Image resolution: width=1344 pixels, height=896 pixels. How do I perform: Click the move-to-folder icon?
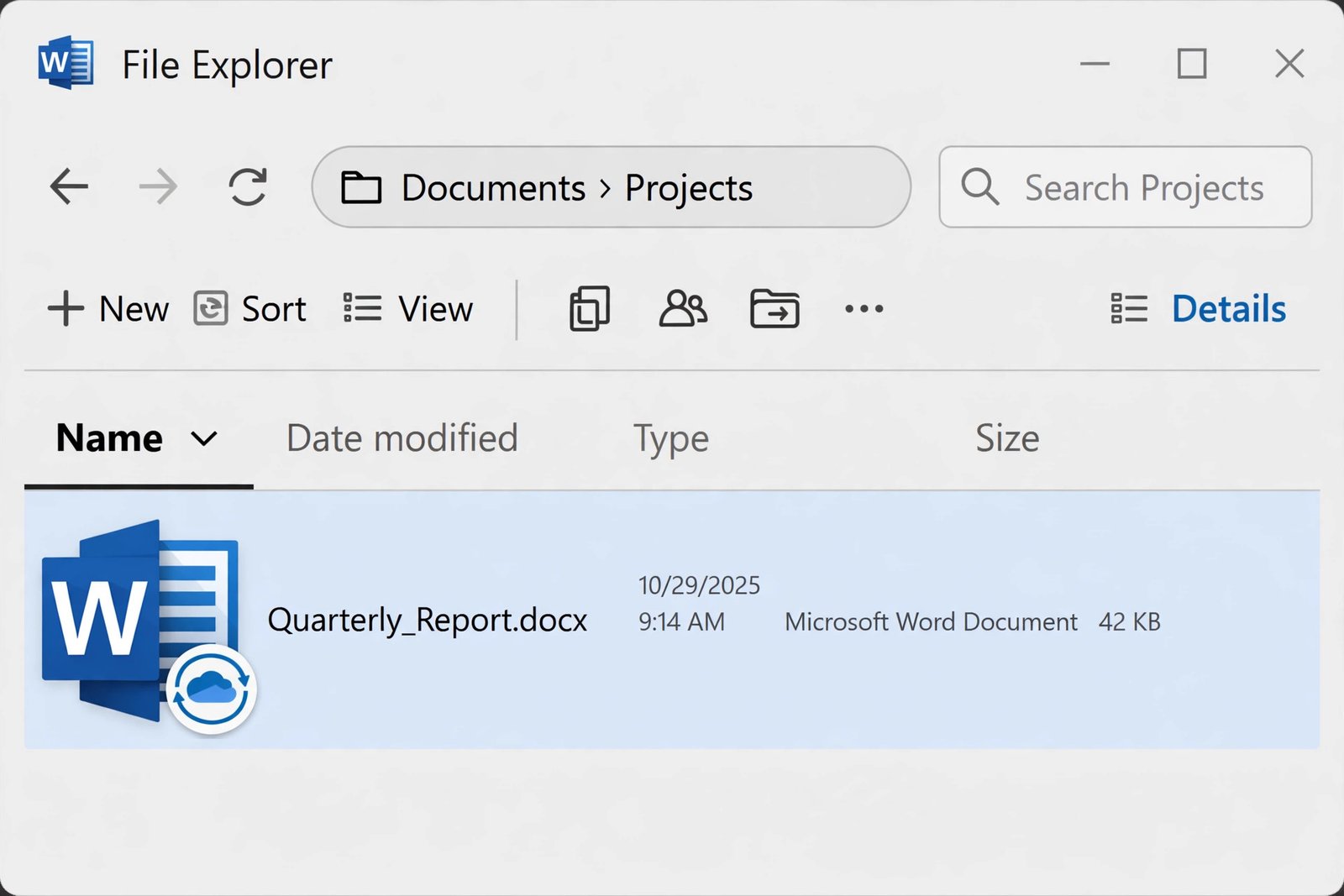(x=774, y=308)
